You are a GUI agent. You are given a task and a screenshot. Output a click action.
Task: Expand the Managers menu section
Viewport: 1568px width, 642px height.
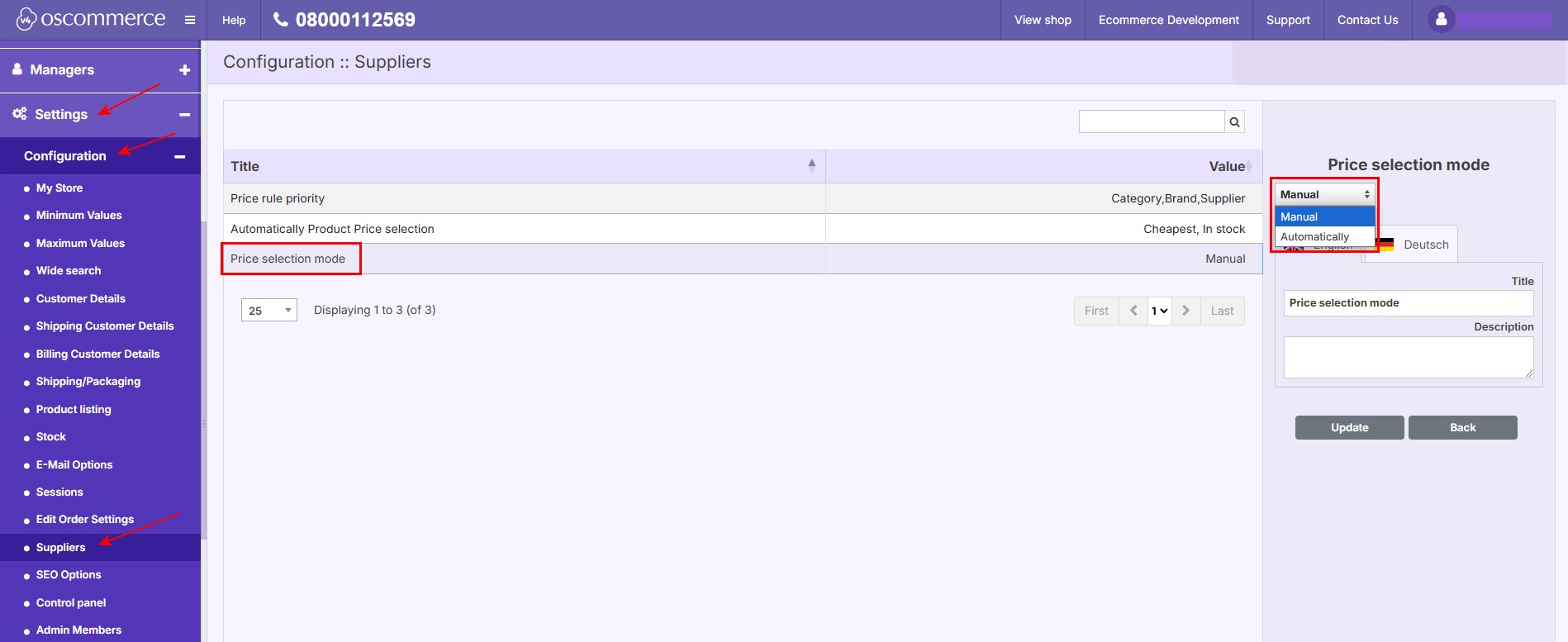(184, 70)
